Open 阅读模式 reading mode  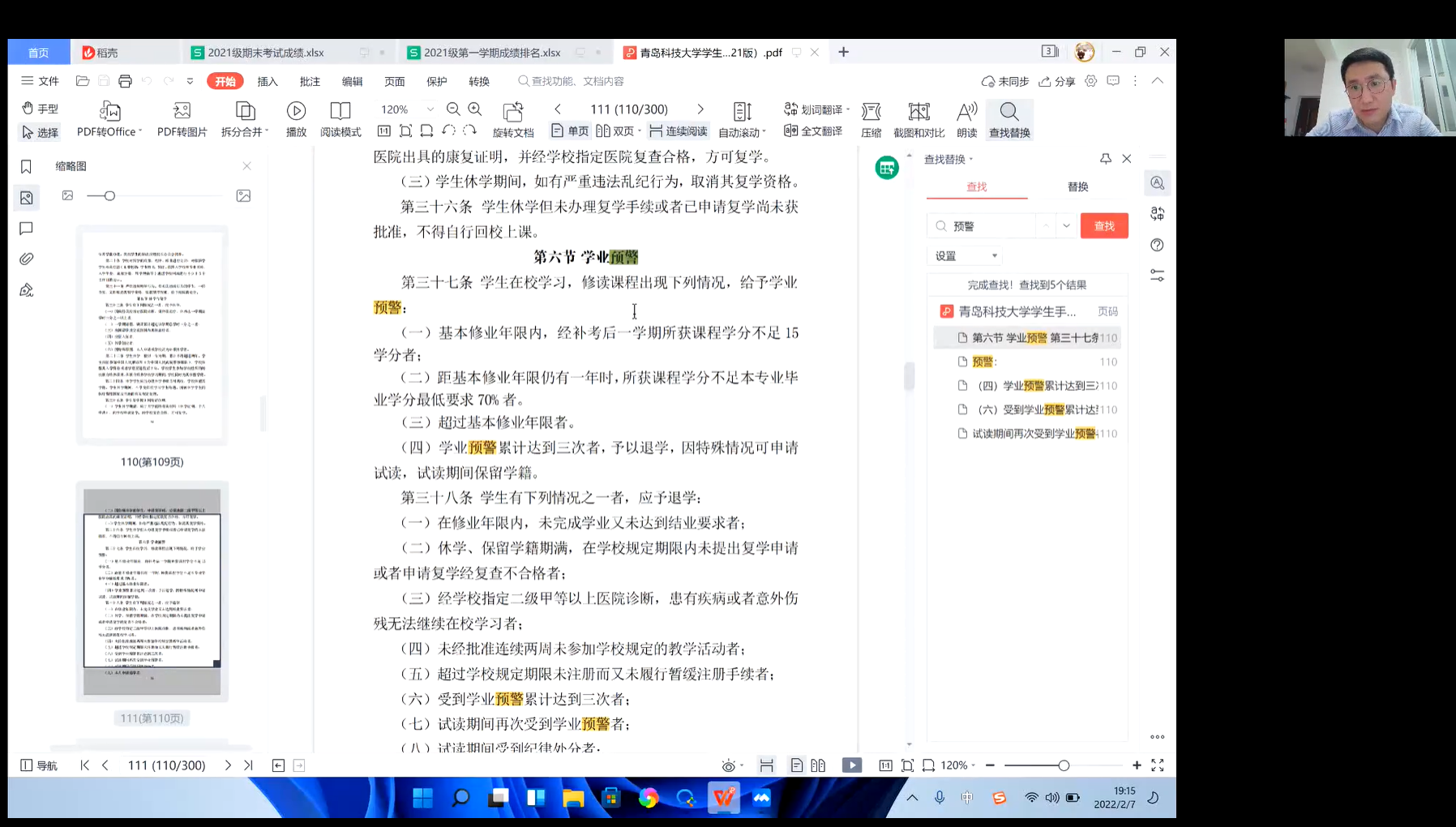340,111
